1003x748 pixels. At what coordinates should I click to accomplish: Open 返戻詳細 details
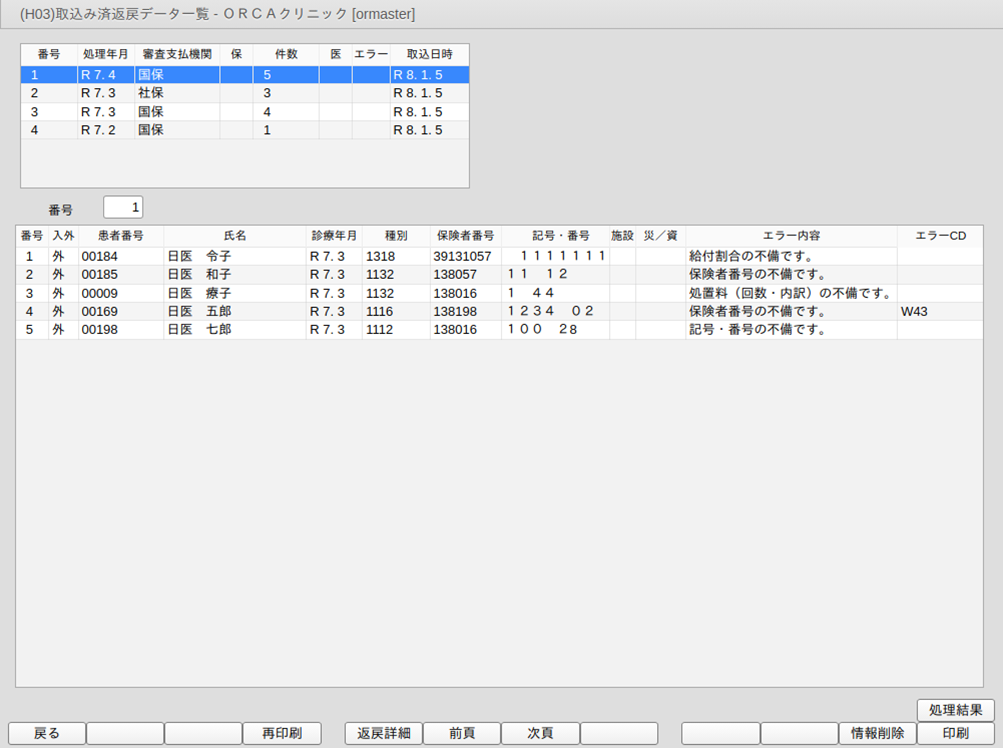click(384, 733)
